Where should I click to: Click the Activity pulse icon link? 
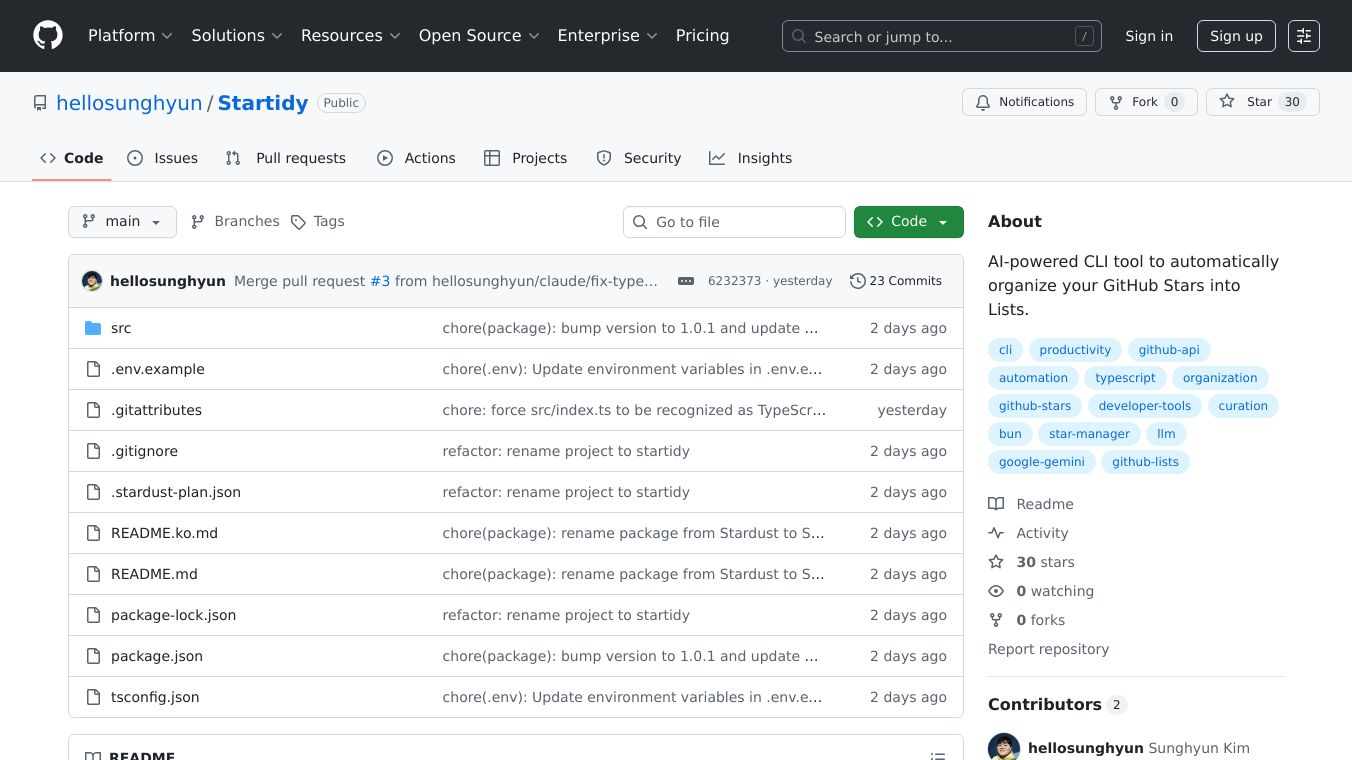point(996,533)
